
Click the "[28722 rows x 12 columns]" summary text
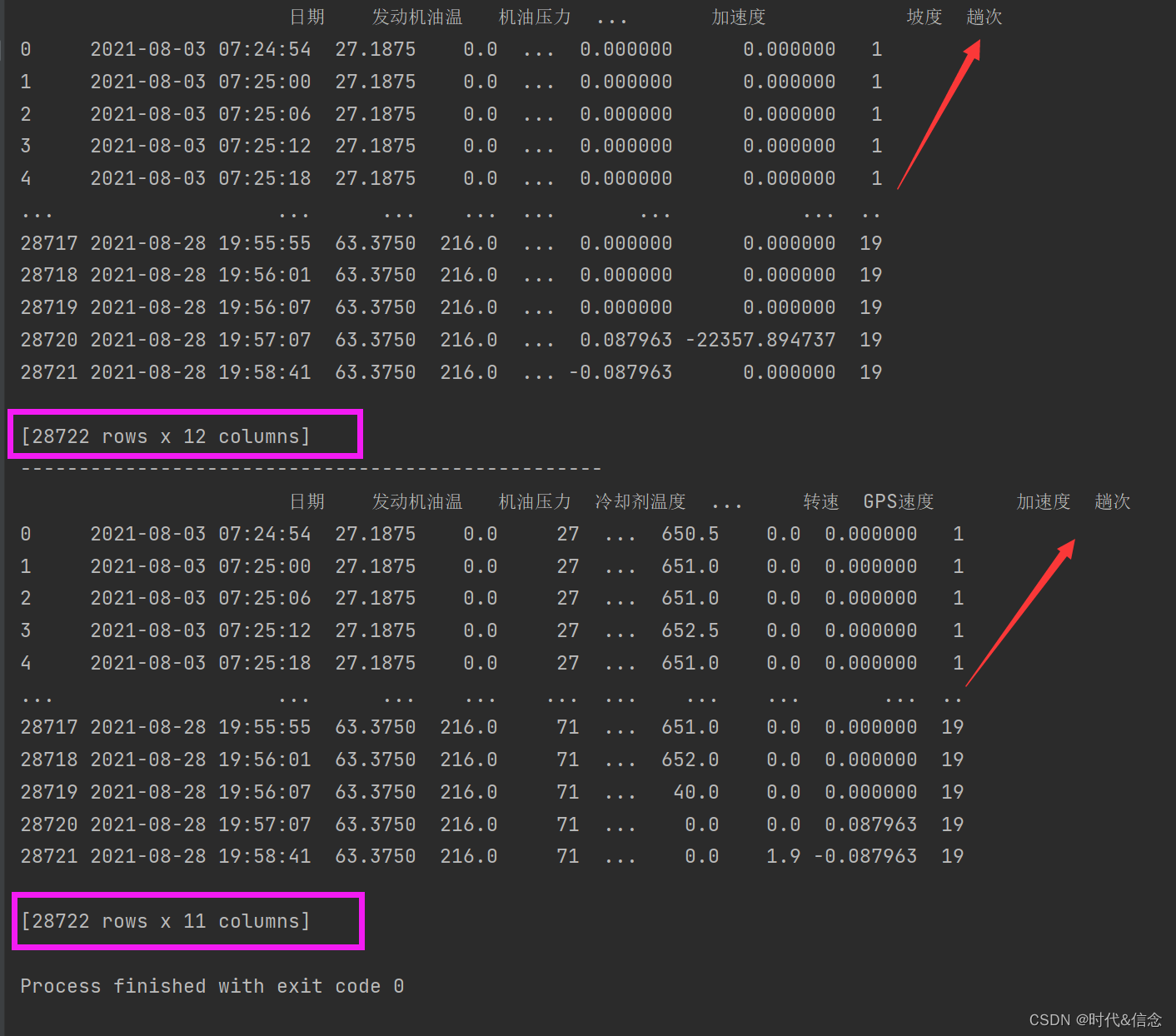click(x=165, y=436)
